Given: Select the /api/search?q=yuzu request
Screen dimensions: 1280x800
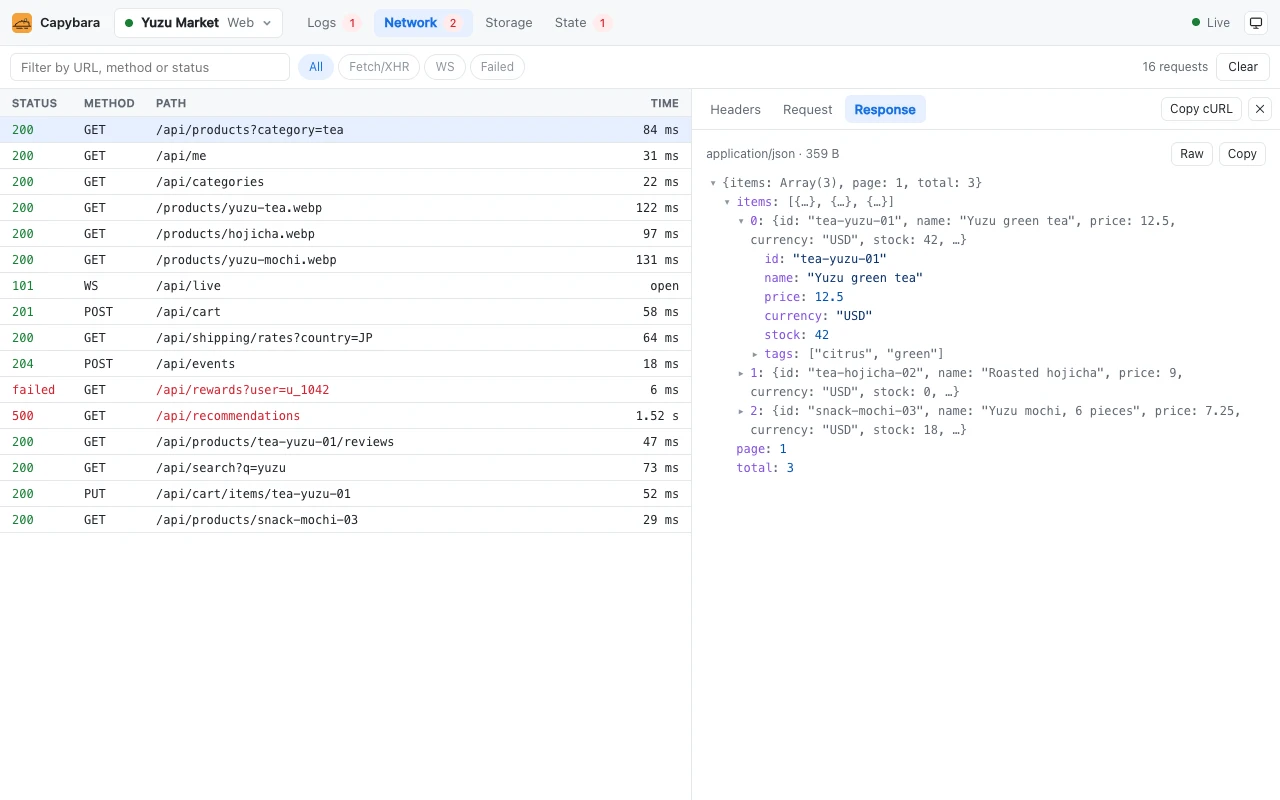Looking at the screenshot, I should [x=345, y=468].
